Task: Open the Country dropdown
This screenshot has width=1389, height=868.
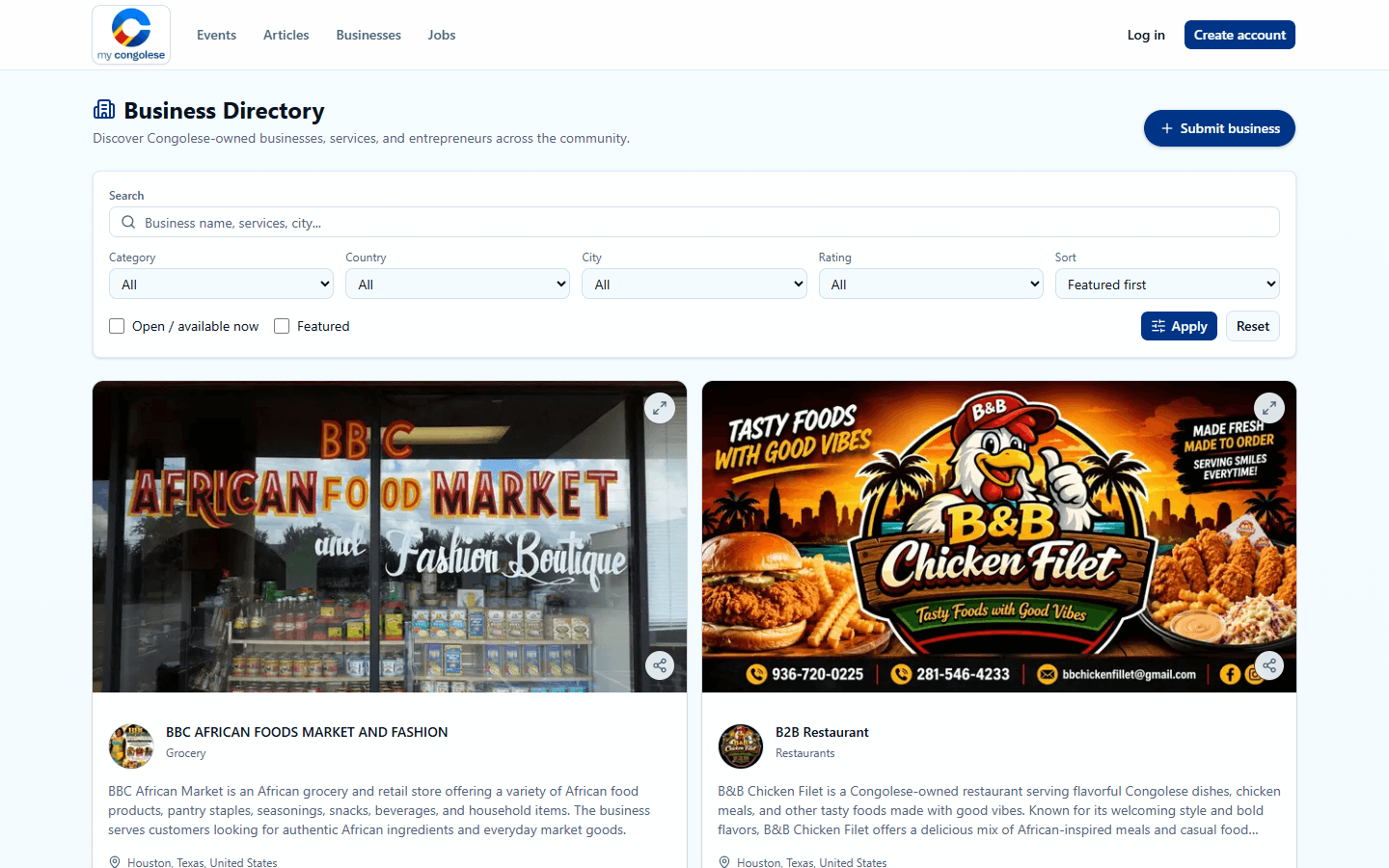Action: pos(457,285)
